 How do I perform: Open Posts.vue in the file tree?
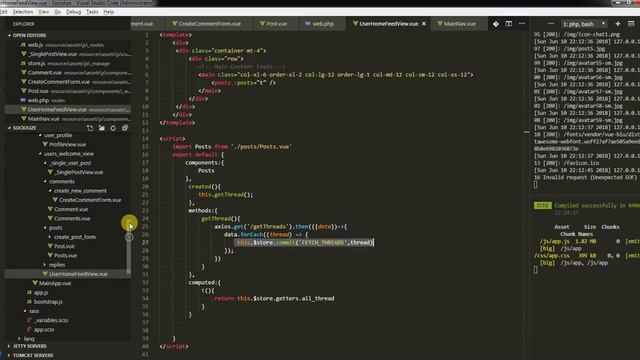[x=65, y=256]
